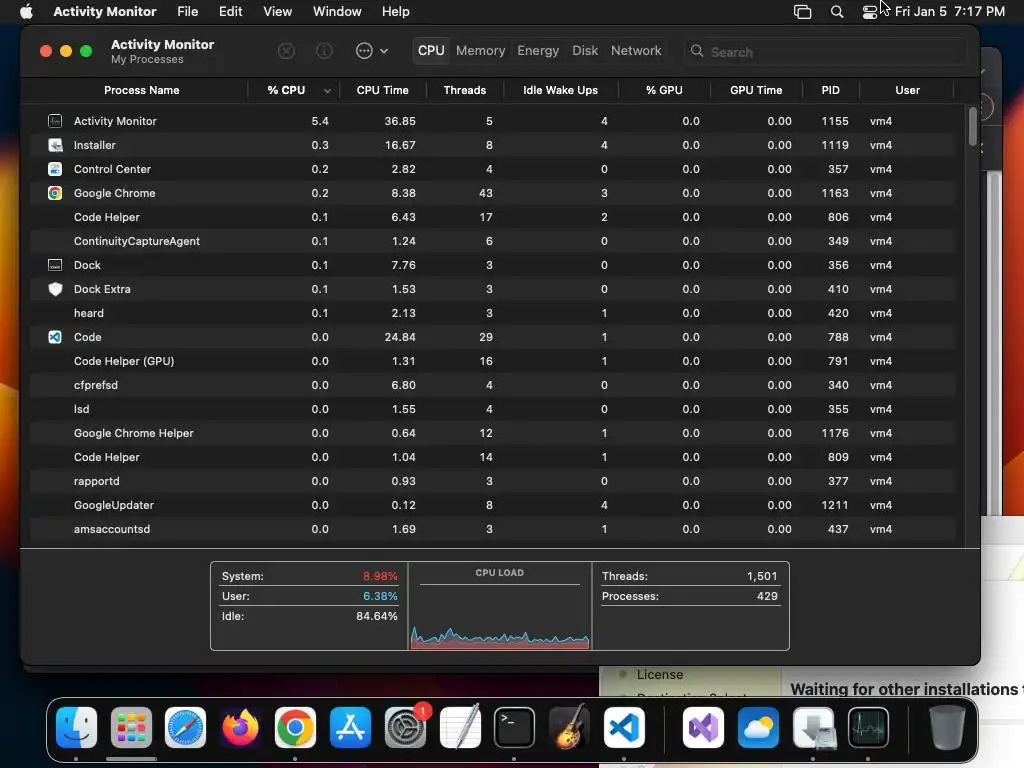This screenshot has height=768, width=1024.
Task: Sort by Idle Wake Ups column
Action: [560, 90]
